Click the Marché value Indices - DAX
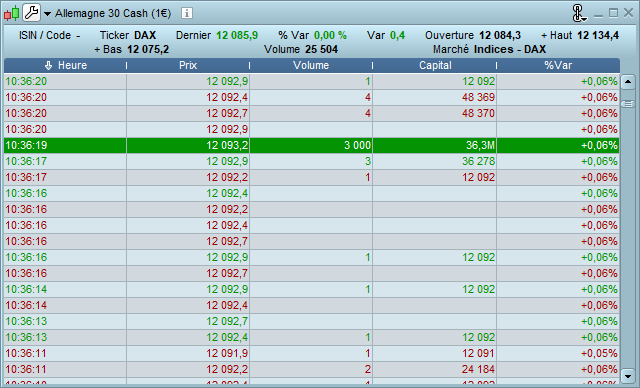The image size is (640, 388). (x=510, y=49)
